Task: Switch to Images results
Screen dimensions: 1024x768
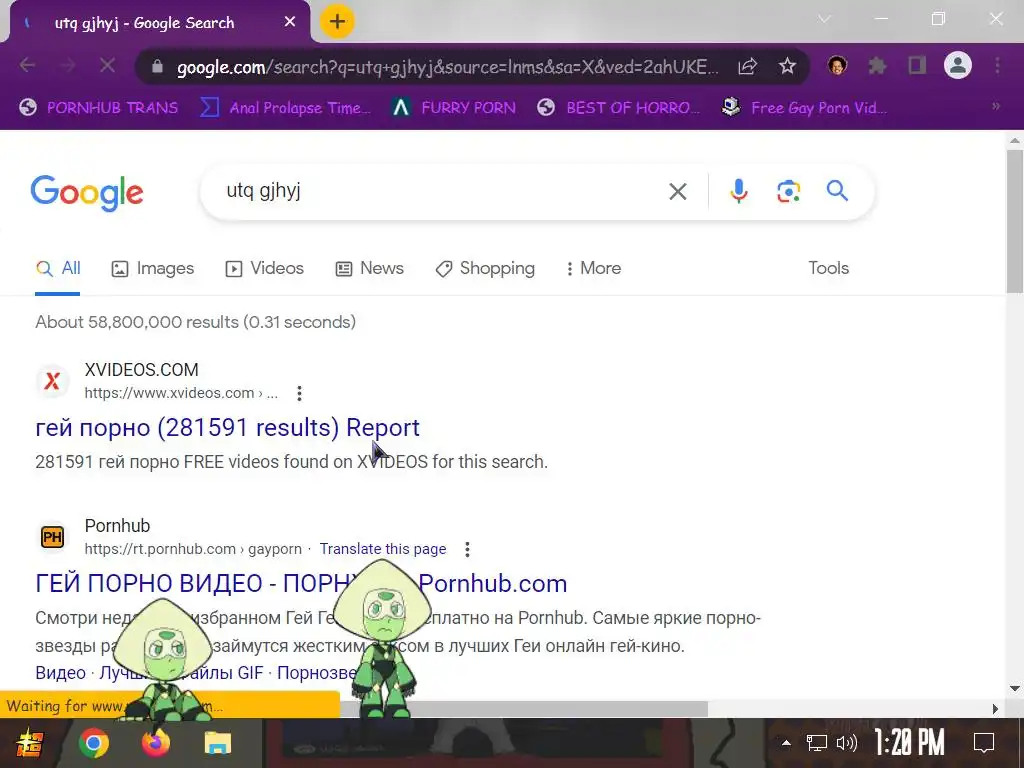Action: tap(153, 268)
